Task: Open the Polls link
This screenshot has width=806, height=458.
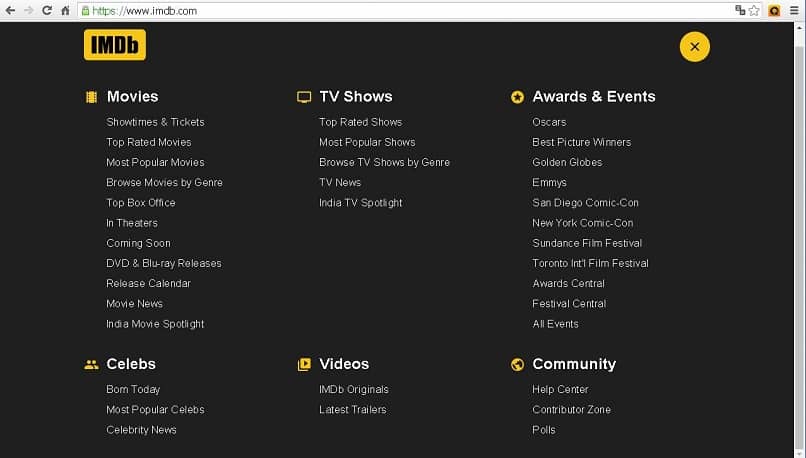Action: pyautogui.click(x=544, y=430)
